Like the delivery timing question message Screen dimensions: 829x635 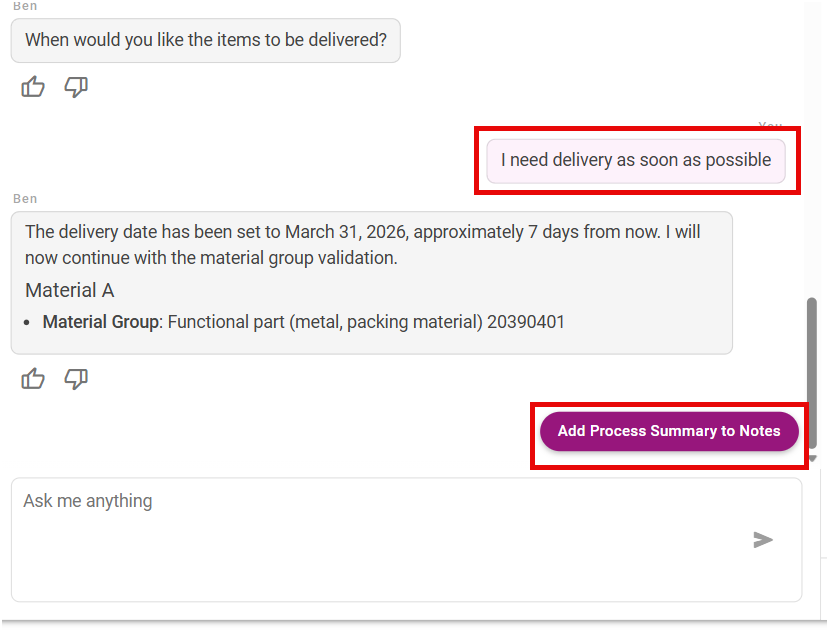(x=33, y=88)
